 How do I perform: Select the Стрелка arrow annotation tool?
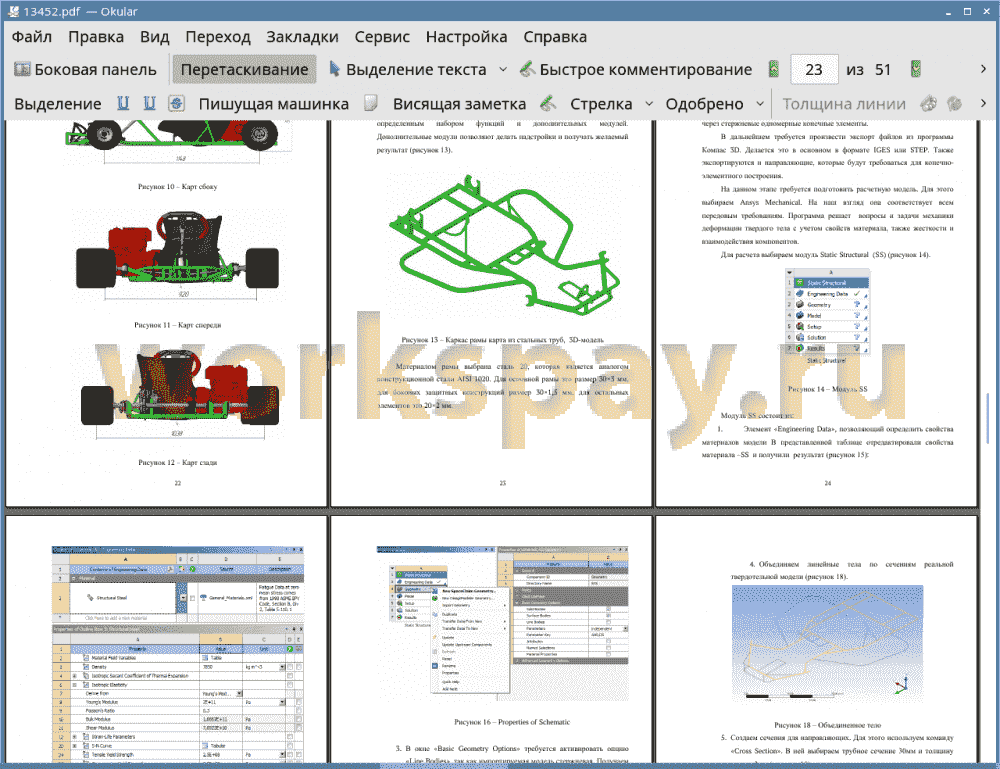pos(601,104)
